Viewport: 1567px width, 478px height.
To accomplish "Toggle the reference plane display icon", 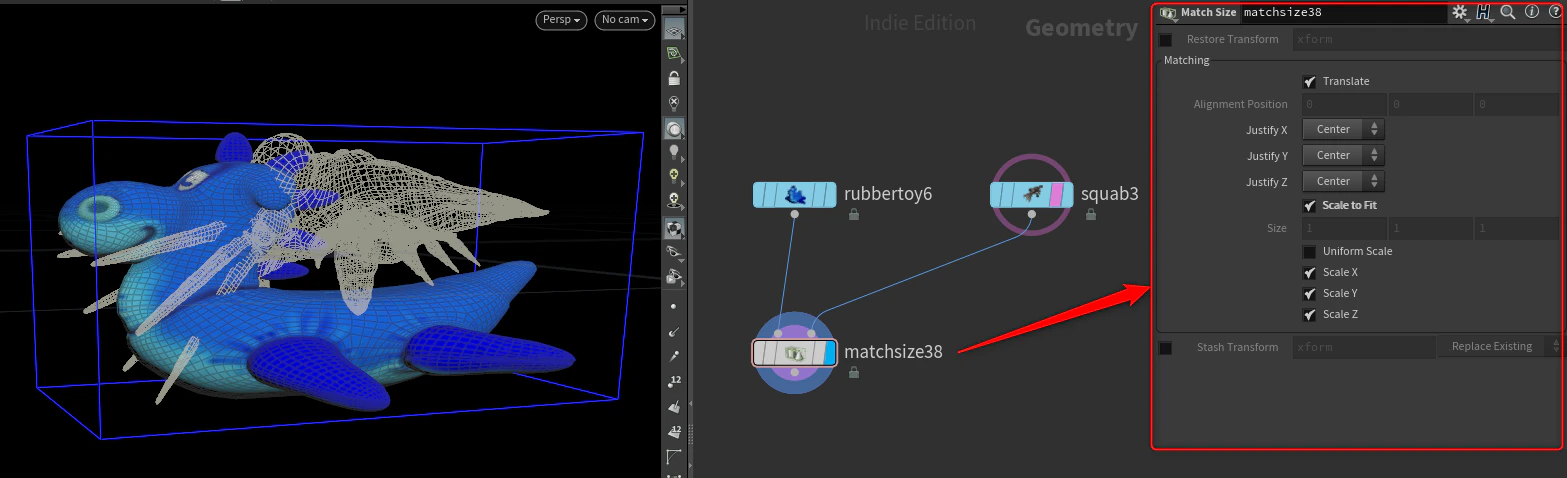I will [674, 28].
